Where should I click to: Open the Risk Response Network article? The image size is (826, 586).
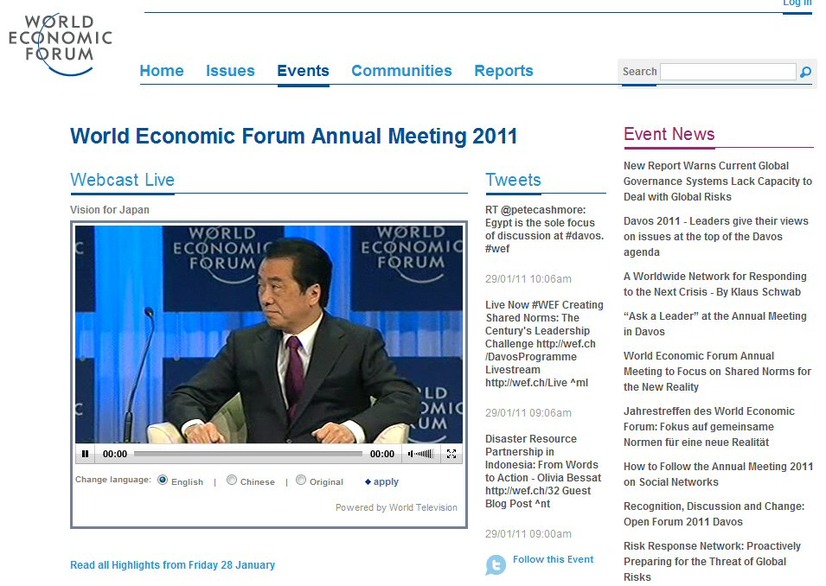click(x=712, y=561)
